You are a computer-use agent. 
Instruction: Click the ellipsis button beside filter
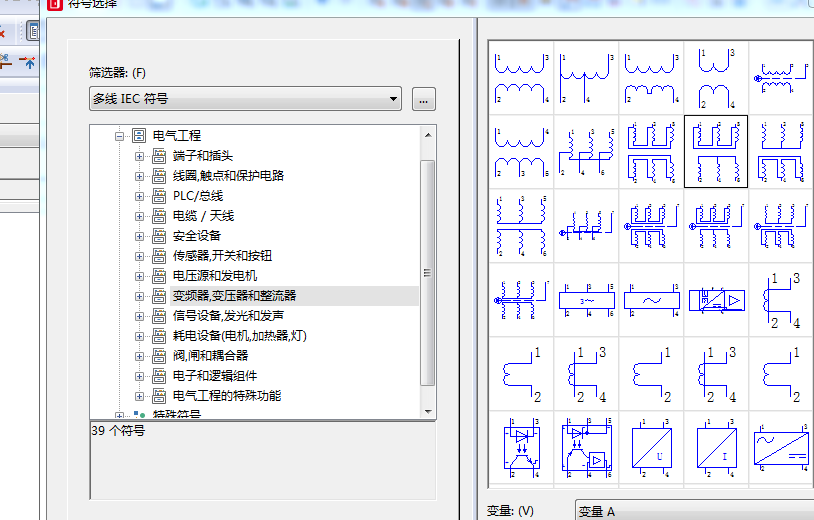tap(424, 99)
